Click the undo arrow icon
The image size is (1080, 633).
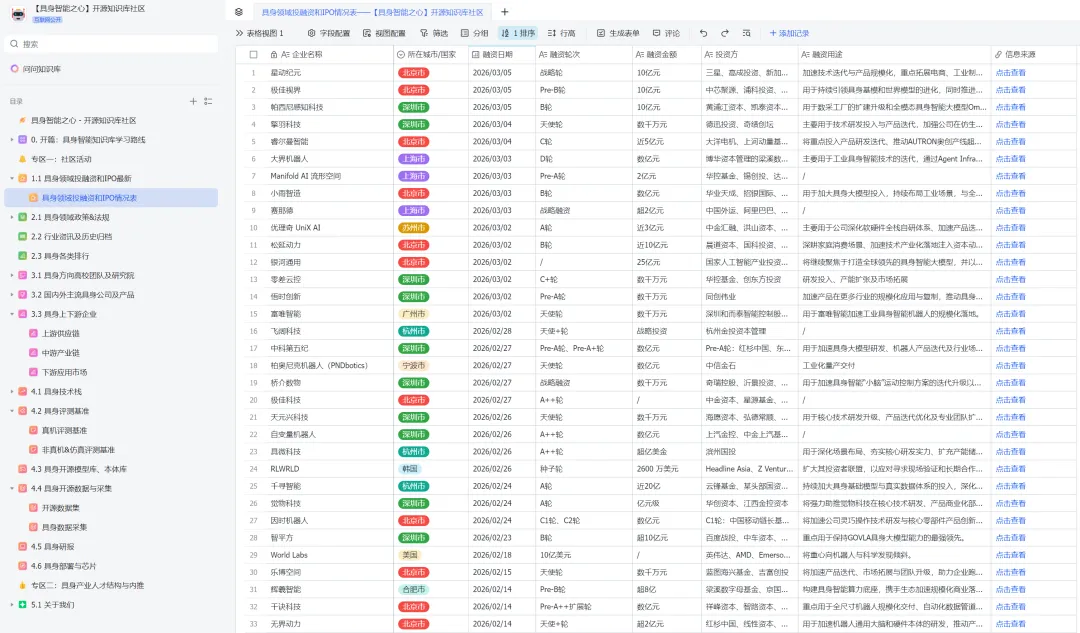tap(703, 33)
